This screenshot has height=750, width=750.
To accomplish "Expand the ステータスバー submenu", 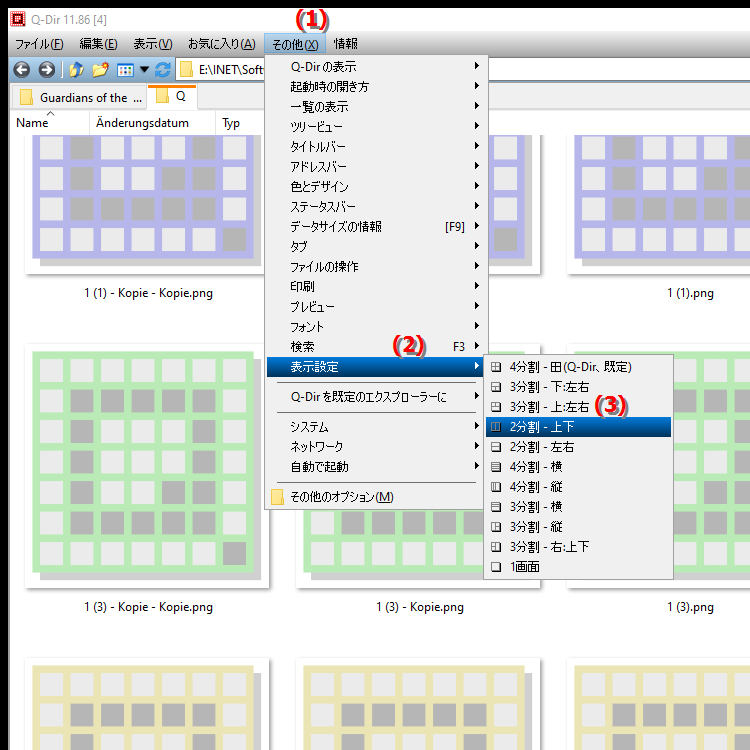I will click(377, 207).
